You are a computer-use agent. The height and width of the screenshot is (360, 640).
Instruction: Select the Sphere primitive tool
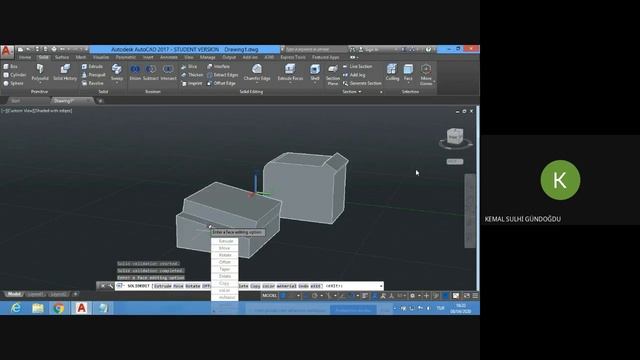pyautogui.click(x=13, y=83)
